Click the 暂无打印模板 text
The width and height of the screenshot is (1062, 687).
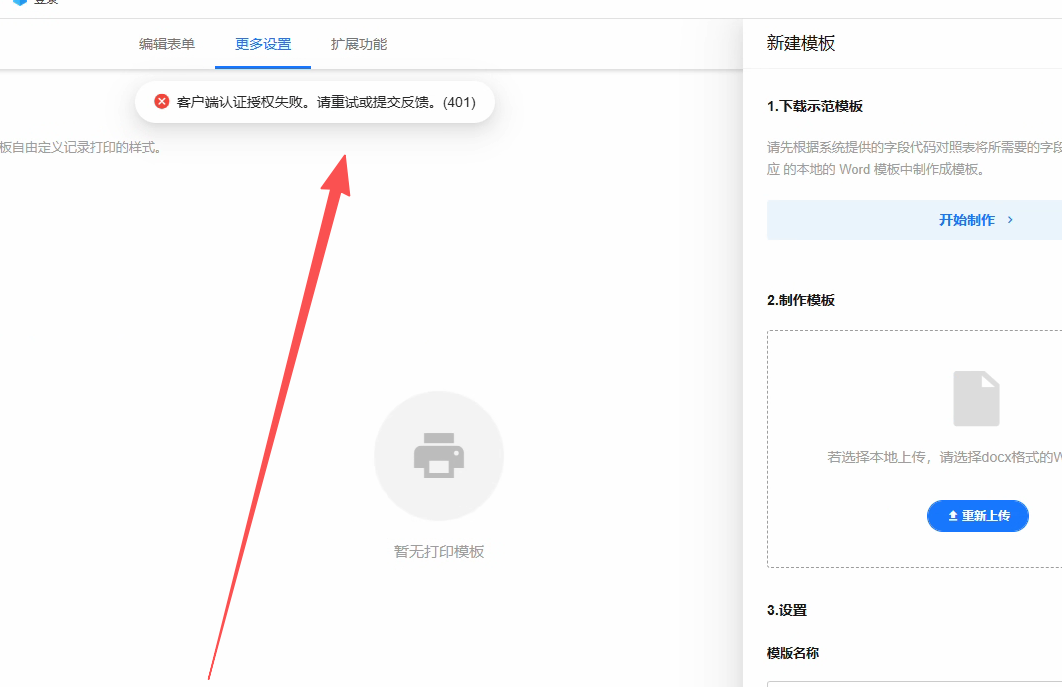point(438,550)
